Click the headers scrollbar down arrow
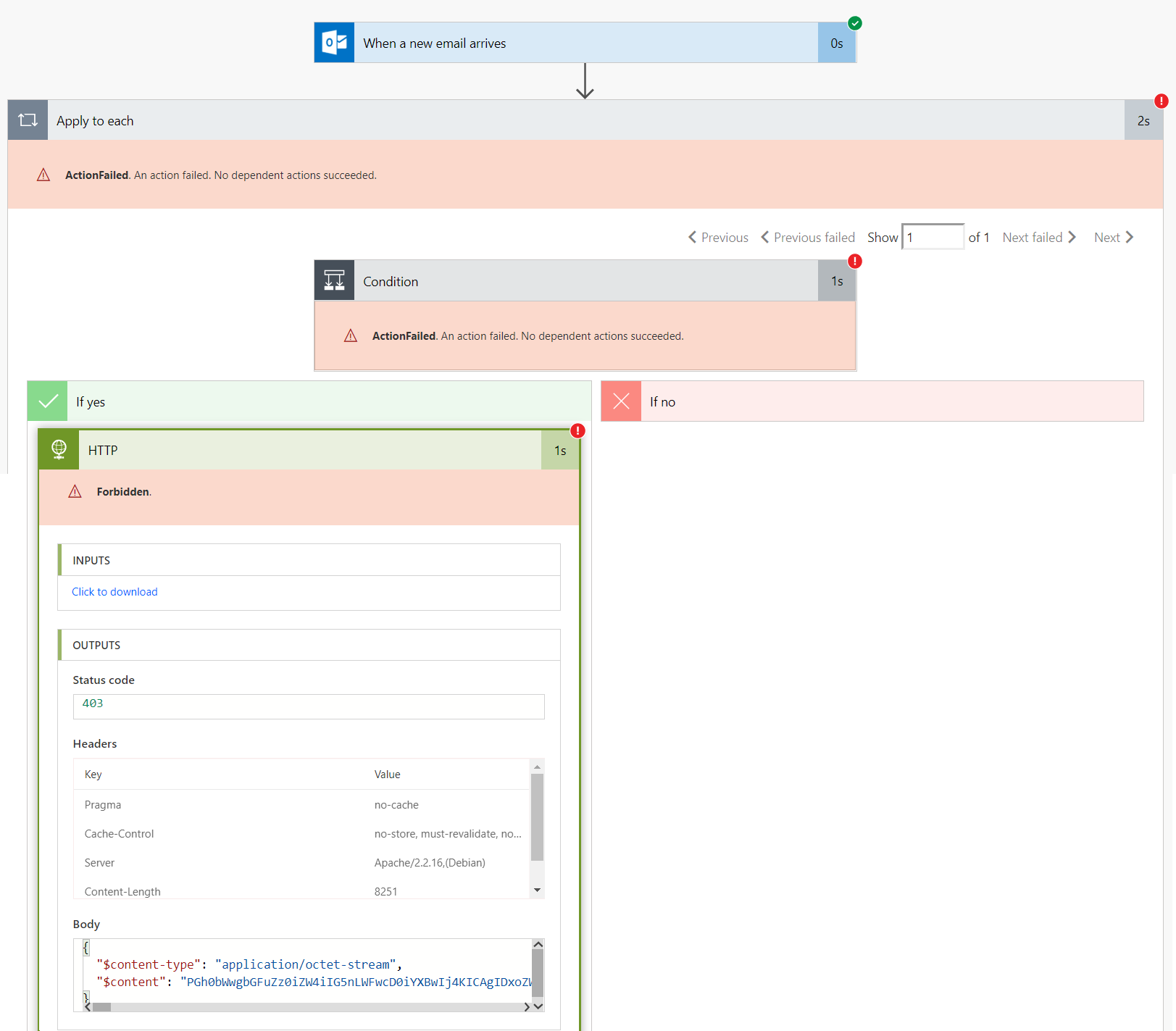1176x1031 pixels. [x=537, y=890]
